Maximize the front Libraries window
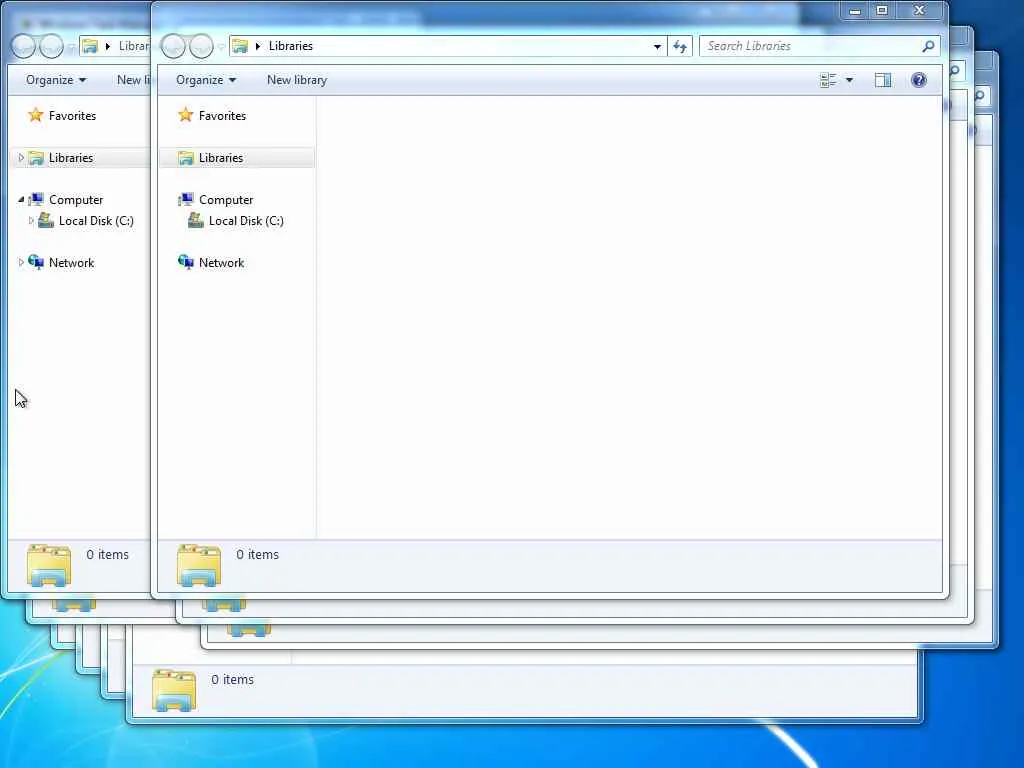The height and width of the screenshot is (768, 1024). [x=882, y=10]
